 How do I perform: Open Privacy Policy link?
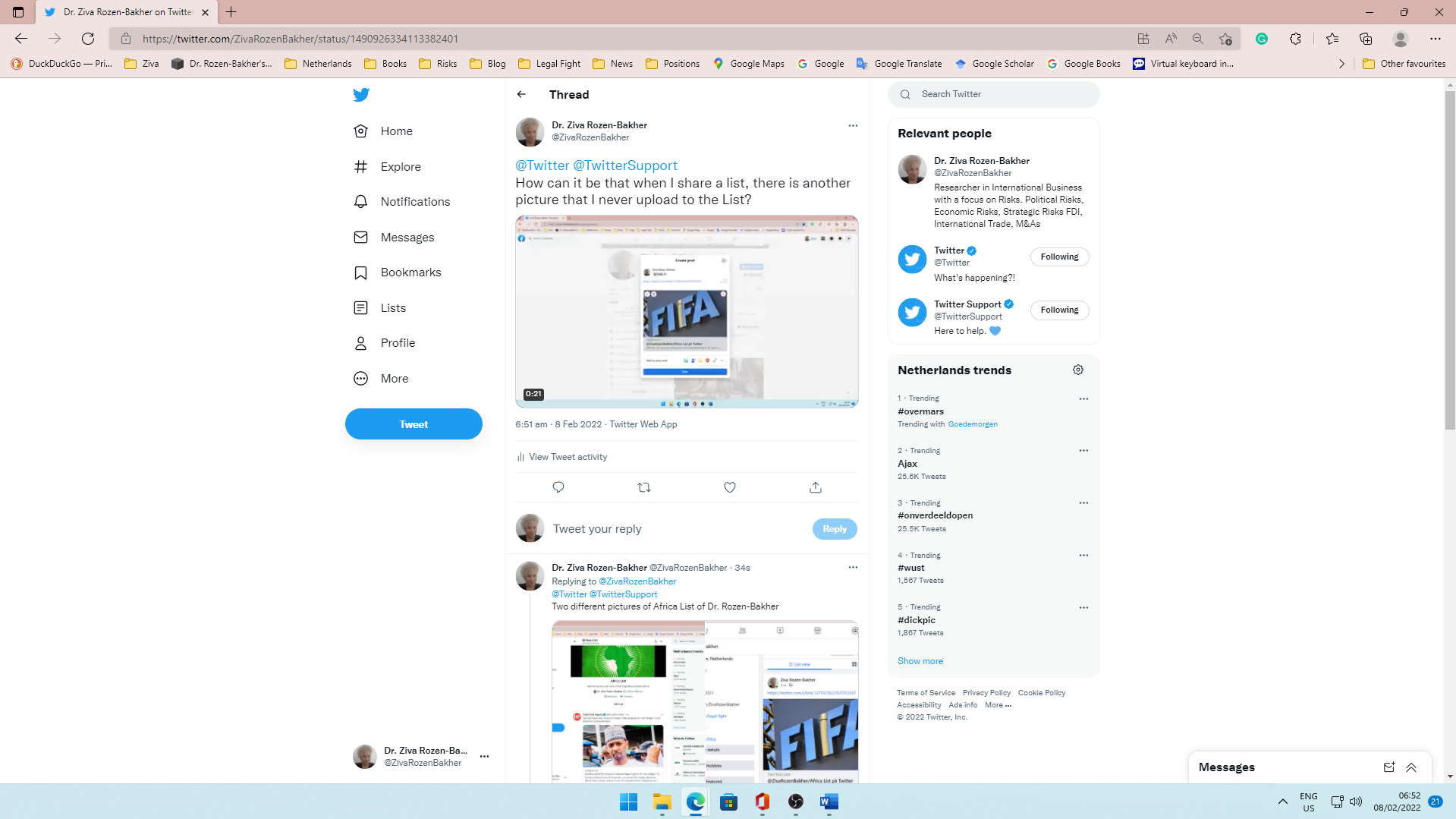(986, 693)
